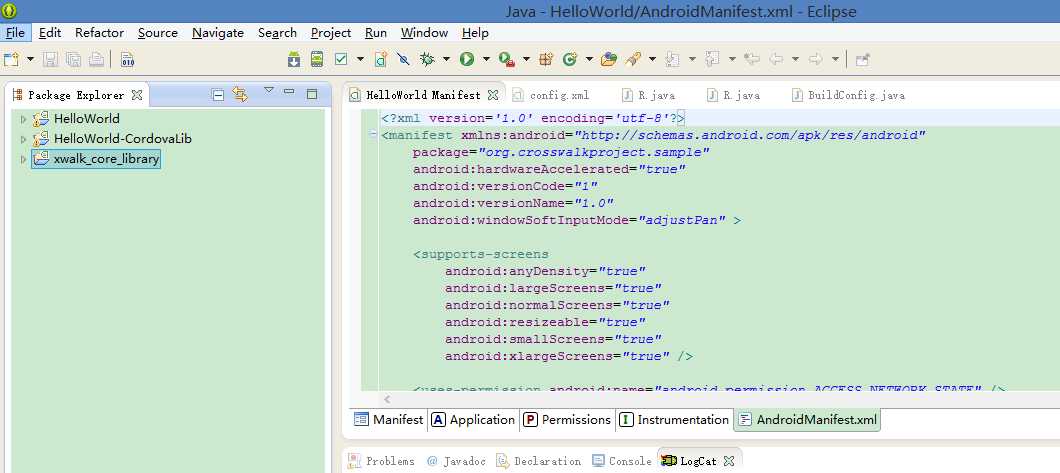The image size is (1060, 473).
Task: Click the Search flashlight toolbar icon
Action: pyautogui.click(x=633, y=59)
